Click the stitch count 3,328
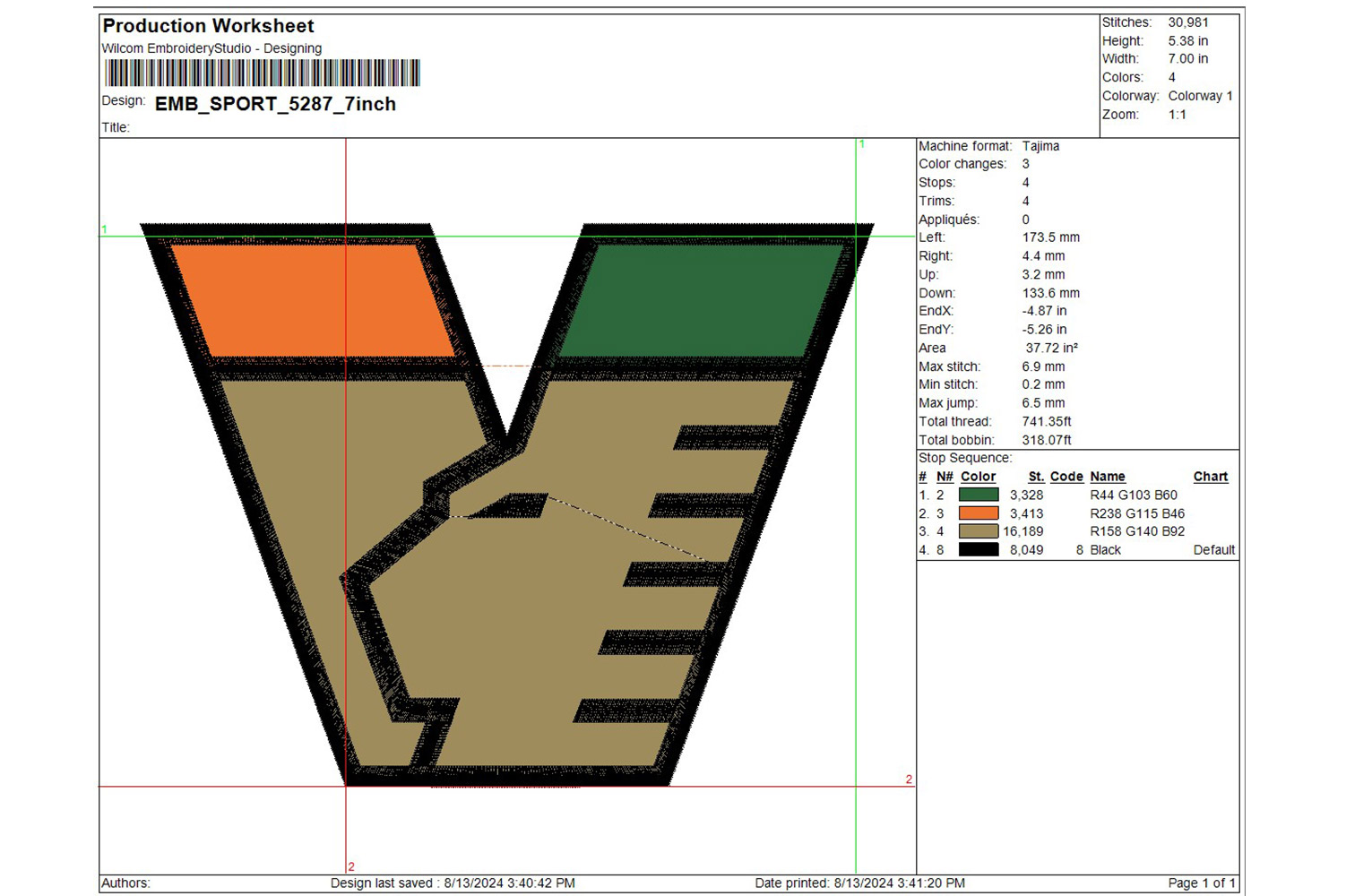Viewport: 1346px width, 896px height. pos(1026,495)
